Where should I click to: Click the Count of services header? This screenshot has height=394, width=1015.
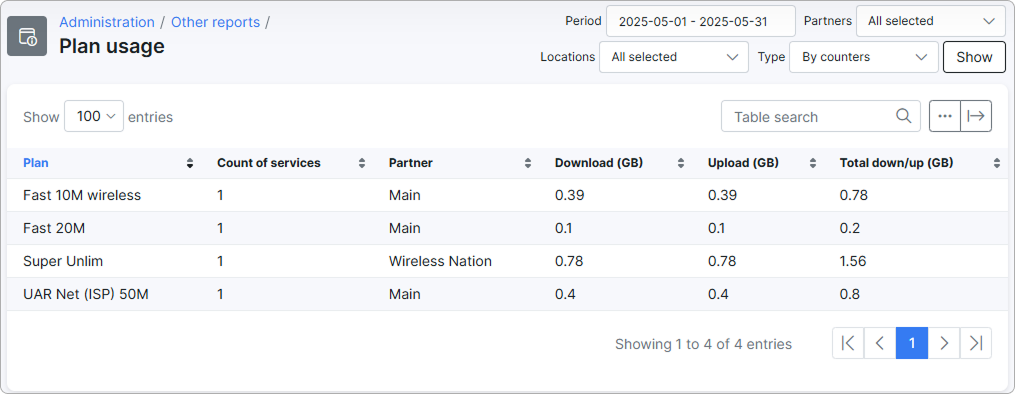(x=269, y=163)
